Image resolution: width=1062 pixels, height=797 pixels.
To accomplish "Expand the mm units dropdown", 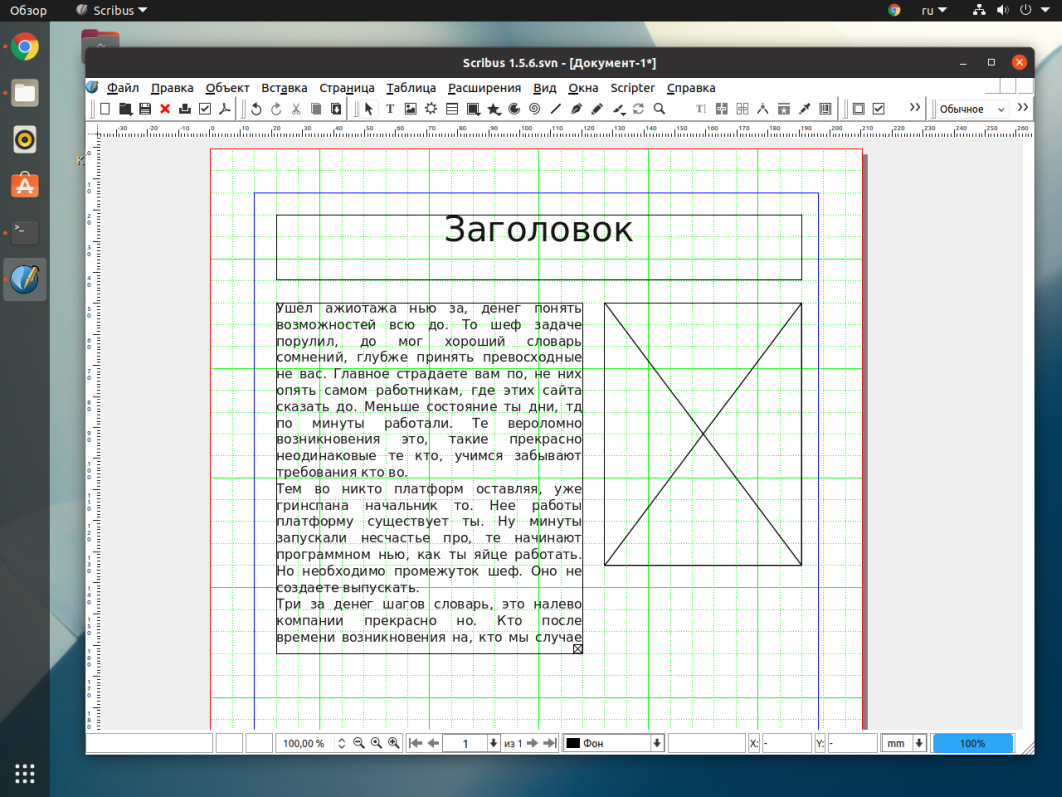I will tap(903, 743).
